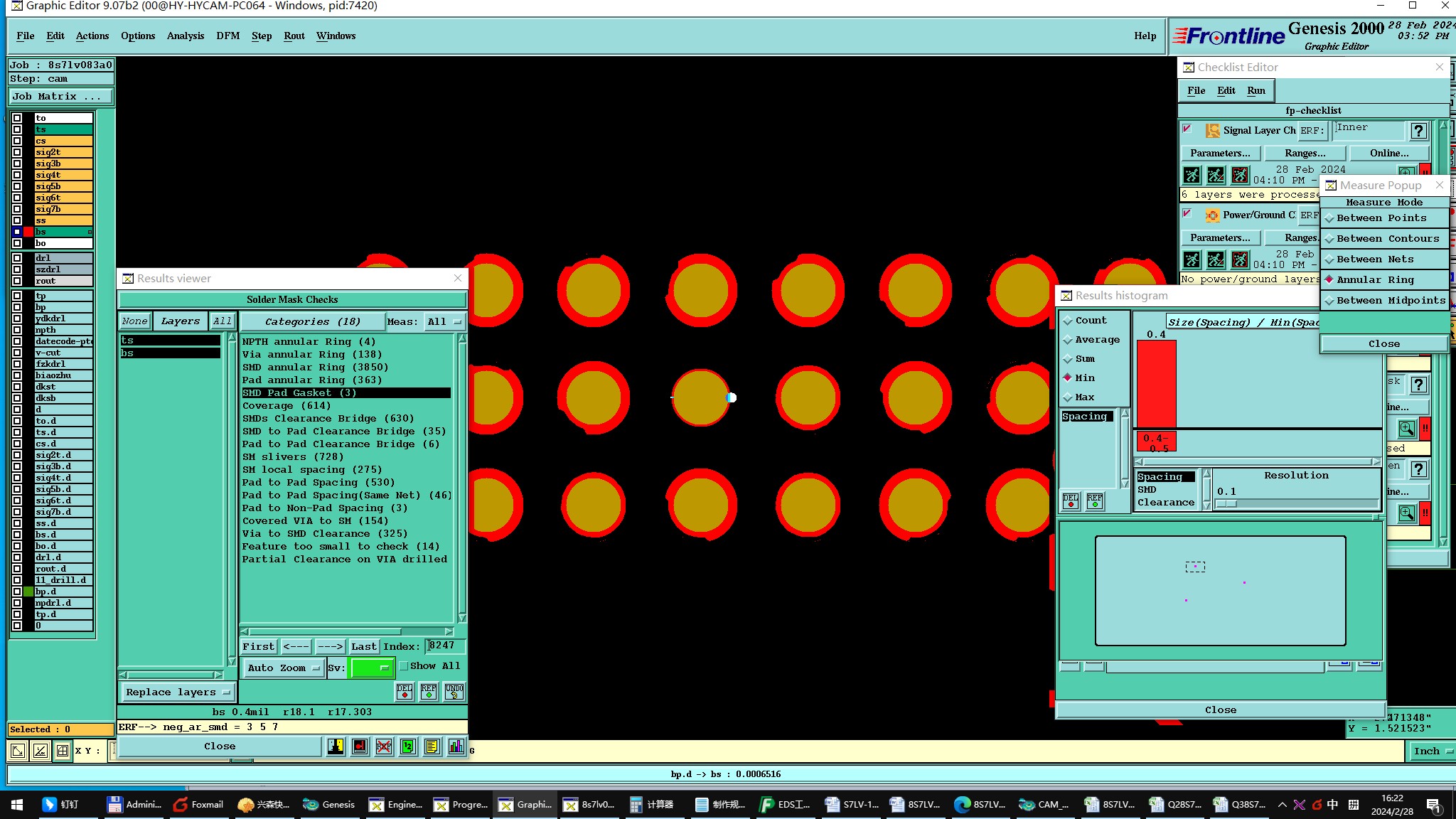Expand the Replace layers dropdown
This screenshot has width=1456, height=819.
pyautogui.click(x=177, y=692)
